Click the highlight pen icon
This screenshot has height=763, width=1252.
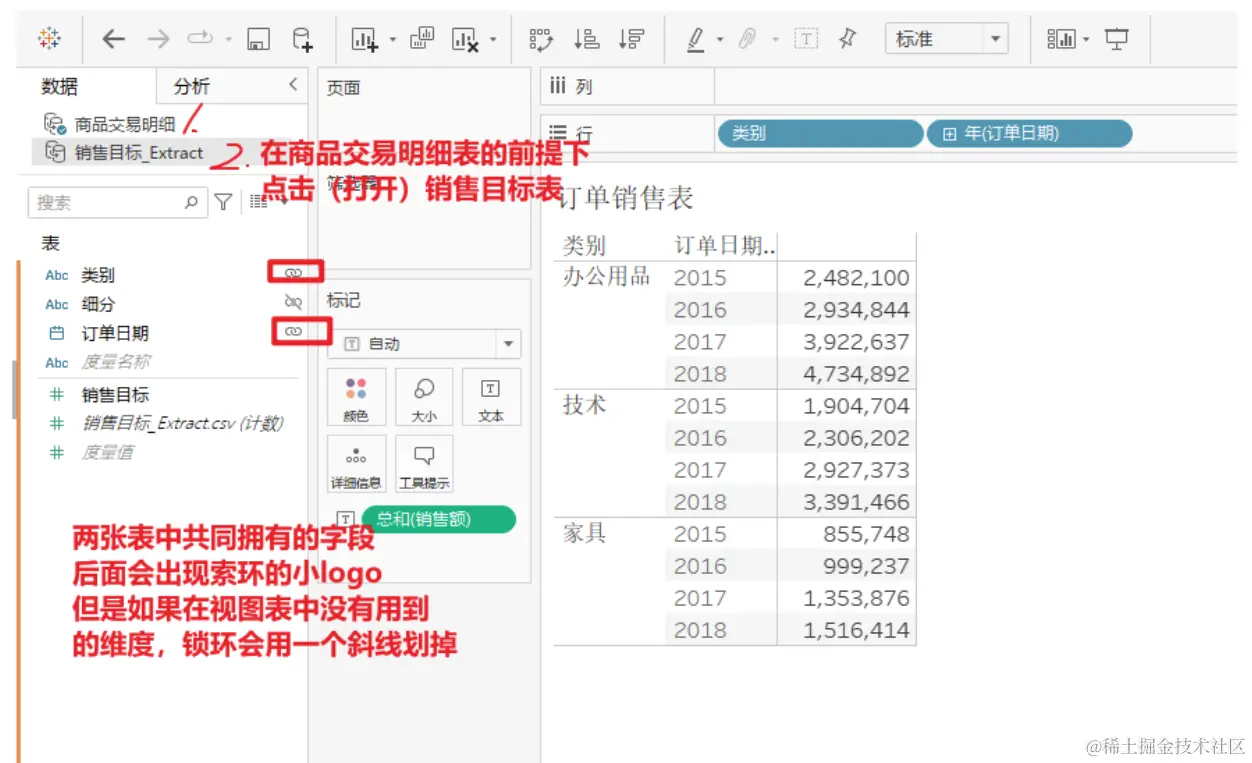pos(696,39)
